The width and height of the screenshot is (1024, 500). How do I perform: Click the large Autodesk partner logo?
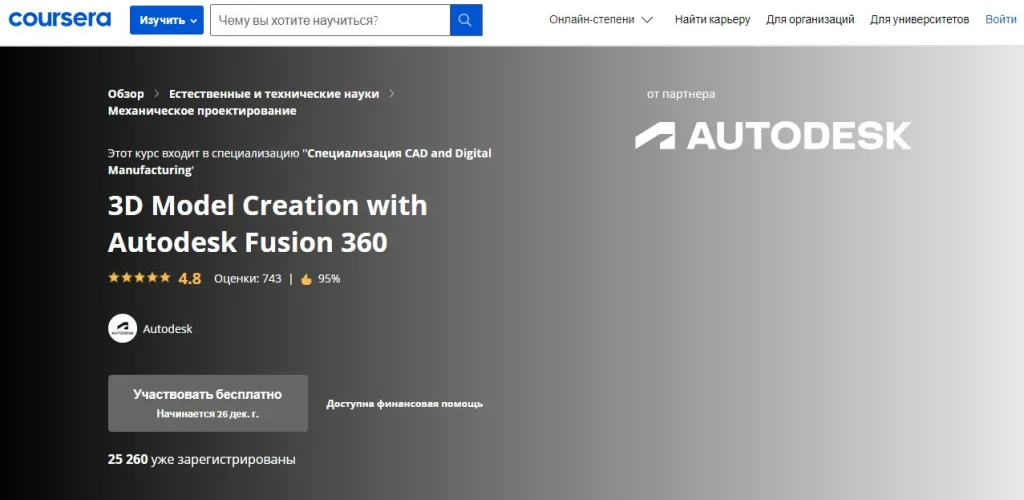(773, 135)
